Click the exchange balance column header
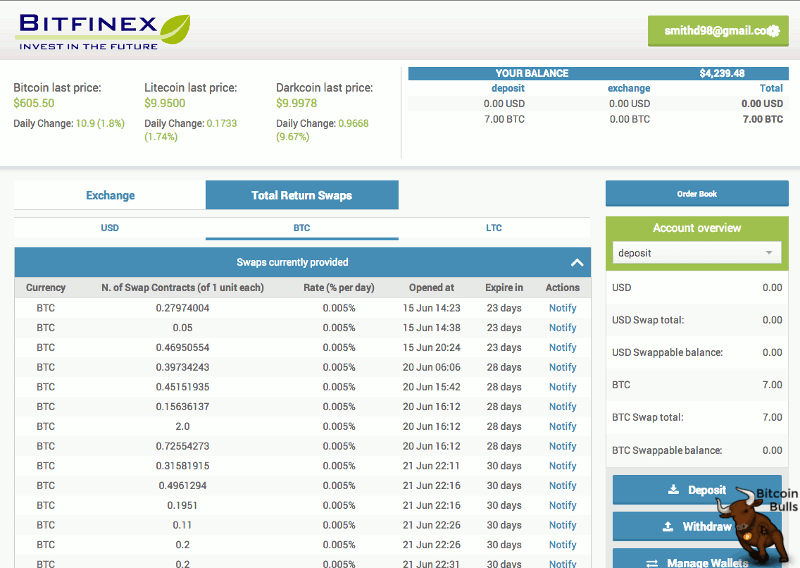Image resolution: width=800 pixels, height=568 pixels. pos(629,88)
